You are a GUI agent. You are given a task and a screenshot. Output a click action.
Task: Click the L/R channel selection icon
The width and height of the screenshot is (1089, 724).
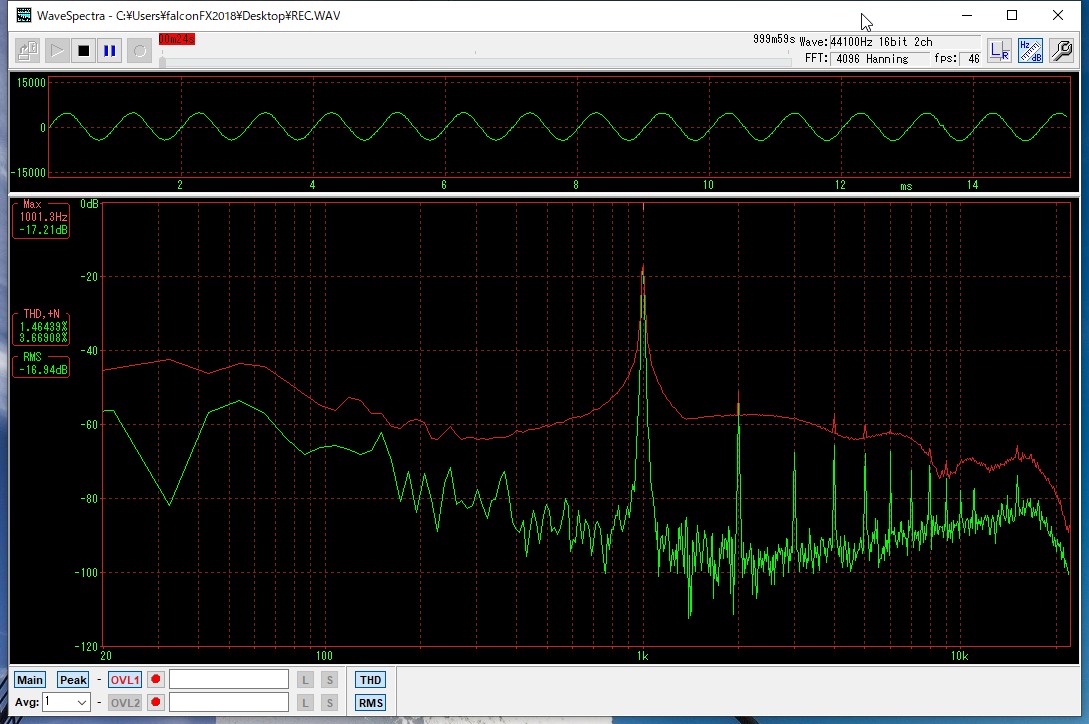(x=998, y=51)
